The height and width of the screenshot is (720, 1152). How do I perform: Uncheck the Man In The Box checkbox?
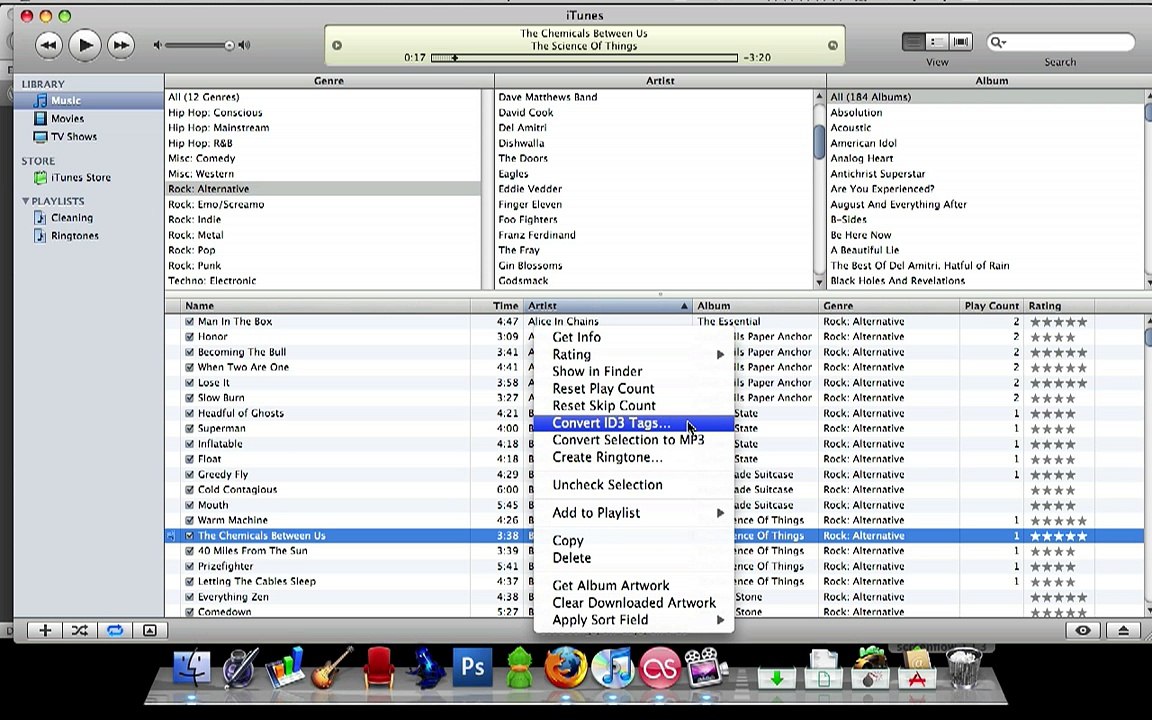tap(190, 321)
